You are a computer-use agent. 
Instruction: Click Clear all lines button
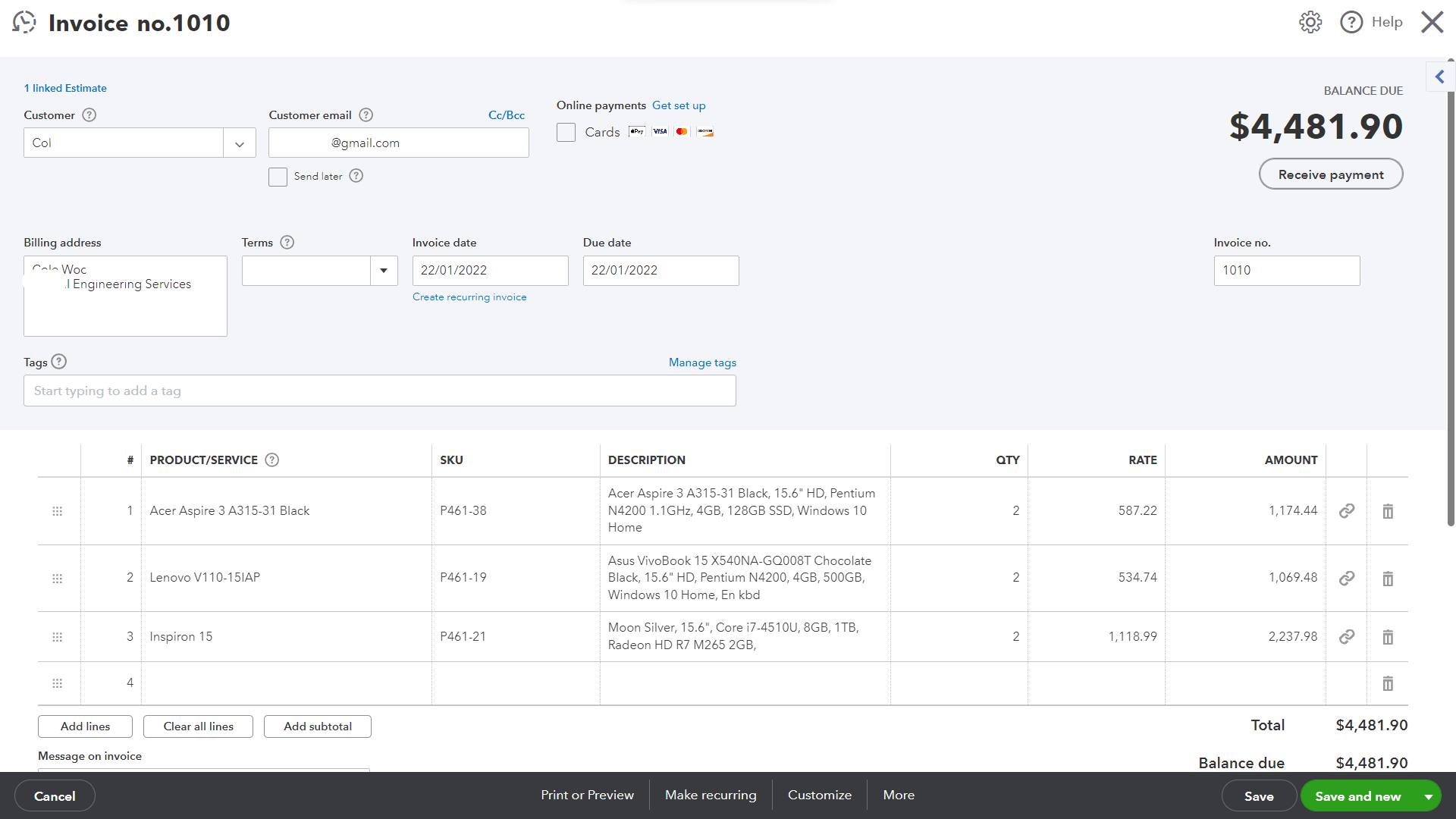coord(198,726)
